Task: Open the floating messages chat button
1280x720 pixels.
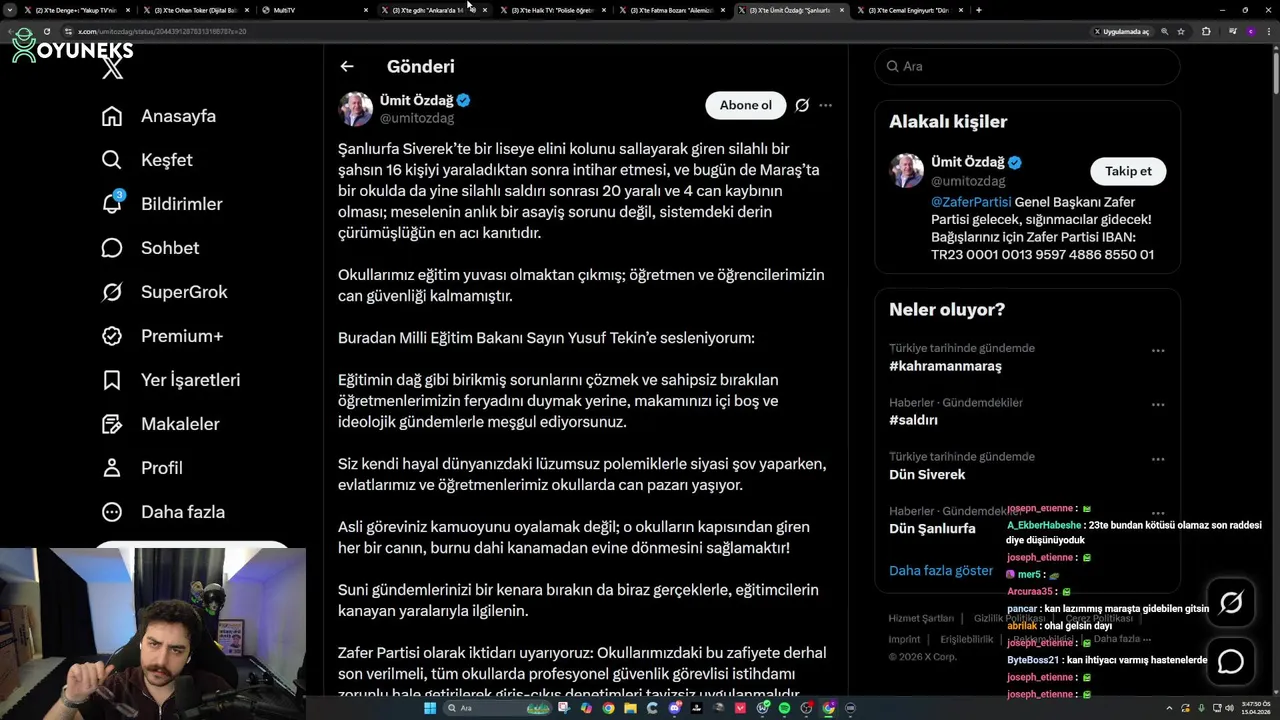Action: pyautogui.click(x=1231, y=662)
